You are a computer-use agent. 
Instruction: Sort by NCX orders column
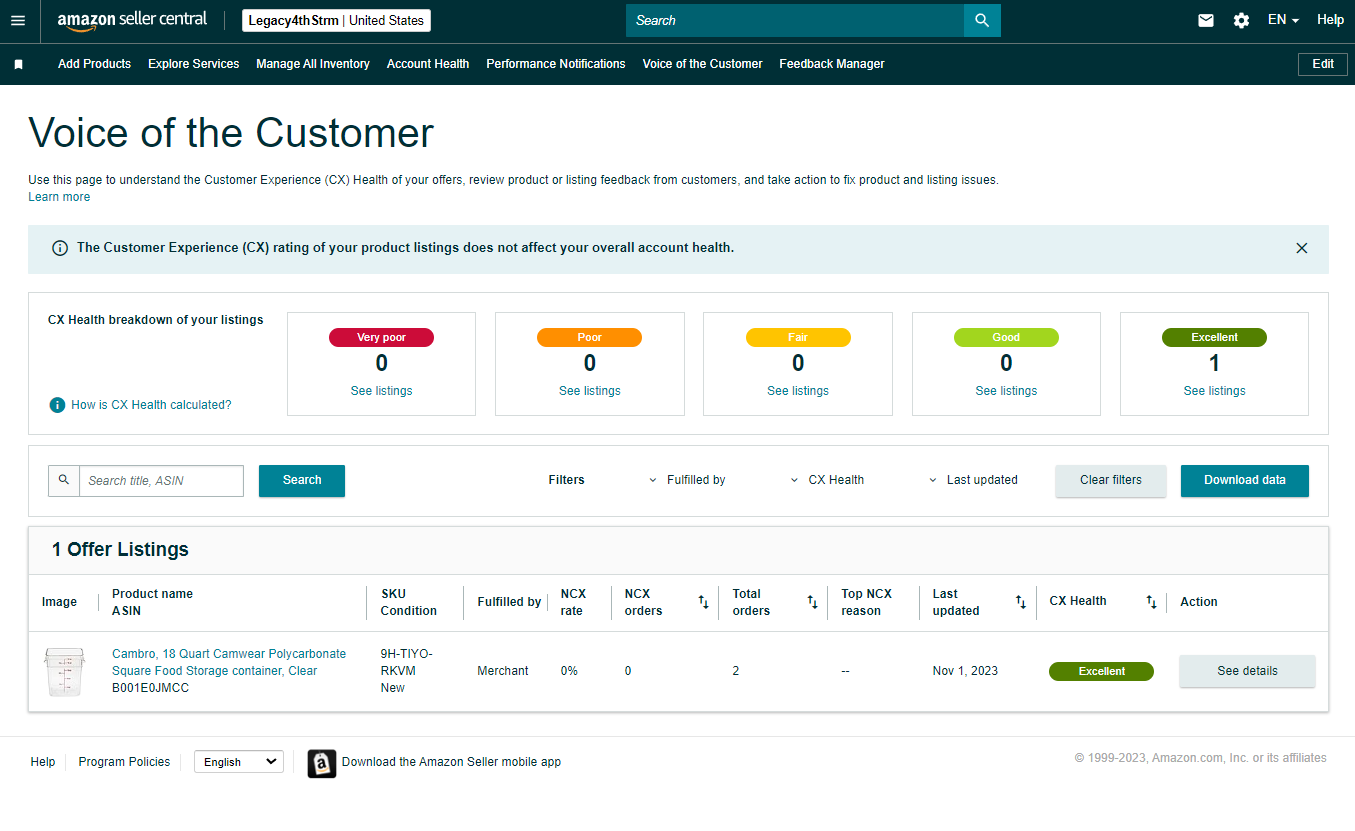[703, 602]
